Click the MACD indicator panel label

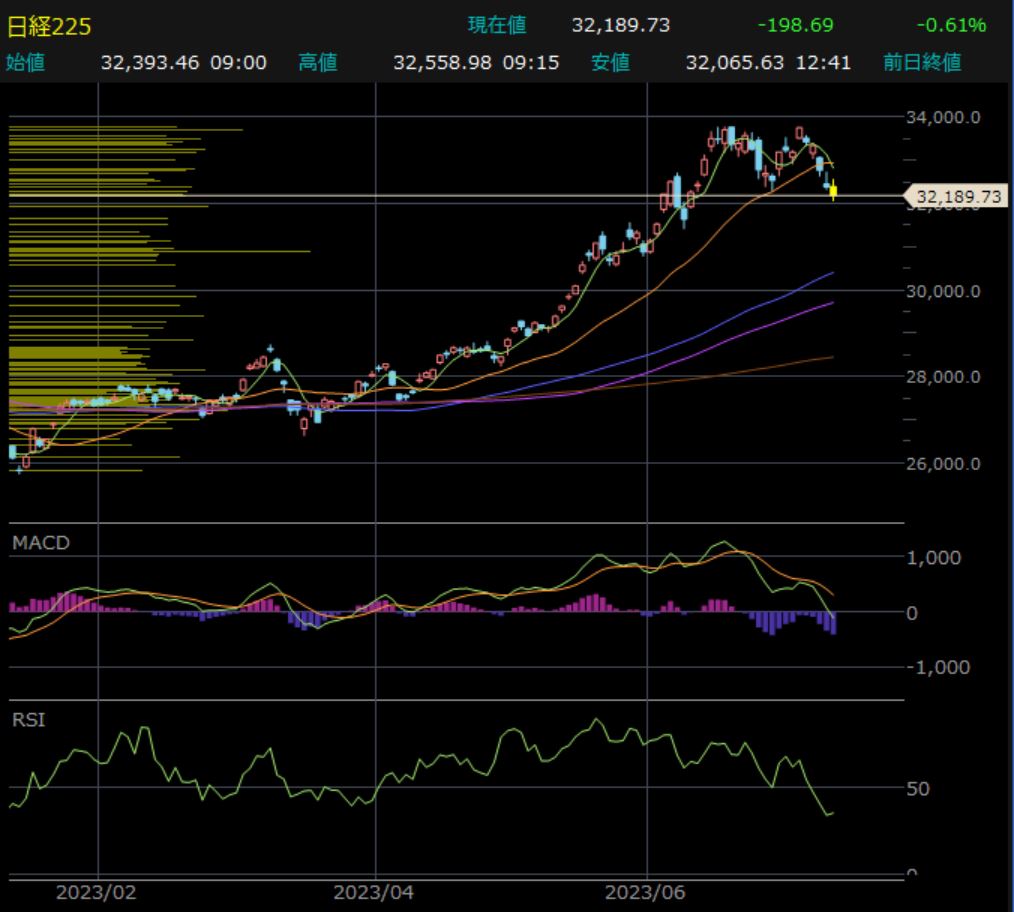41,543
